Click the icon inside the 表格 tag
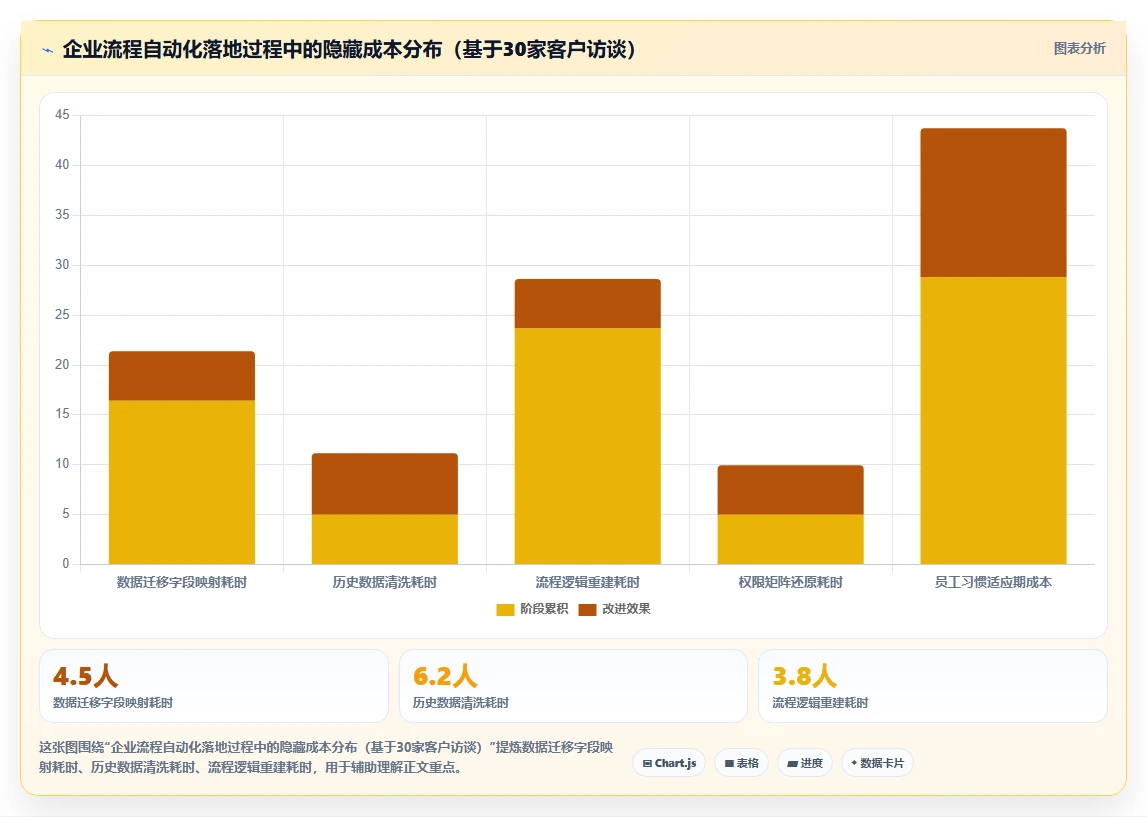This screenshot has height=817, width=1147. (x=729, y=764)
